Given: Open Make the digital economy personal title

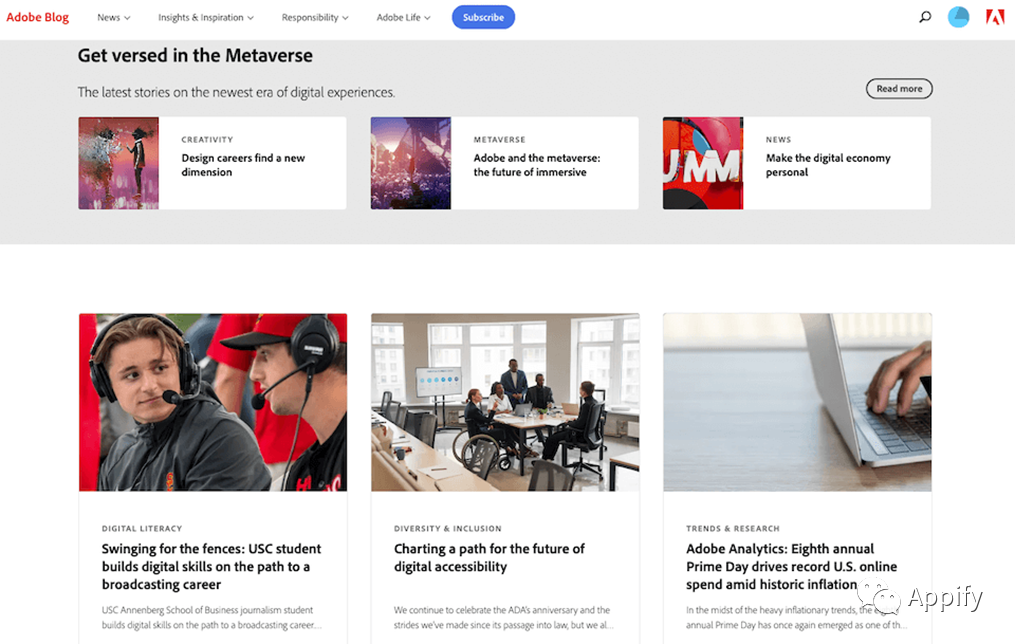Looking at the screenshot, I should click(x=828, y=165).
